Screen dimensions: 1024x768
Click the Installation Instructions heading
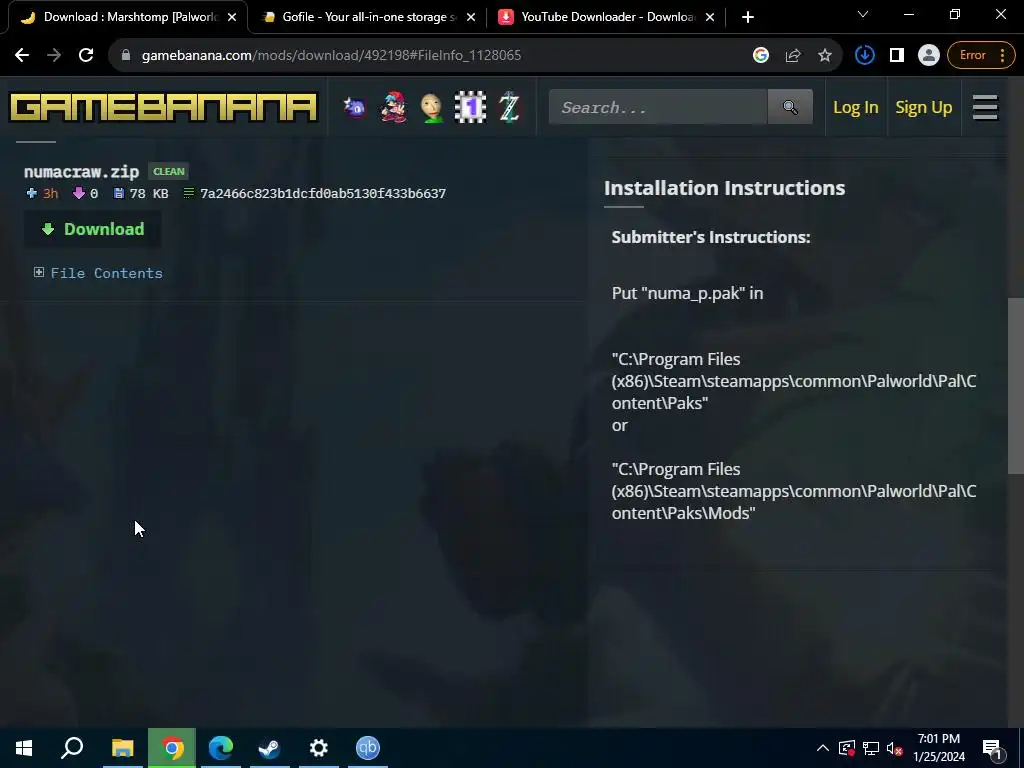[724, 188]
